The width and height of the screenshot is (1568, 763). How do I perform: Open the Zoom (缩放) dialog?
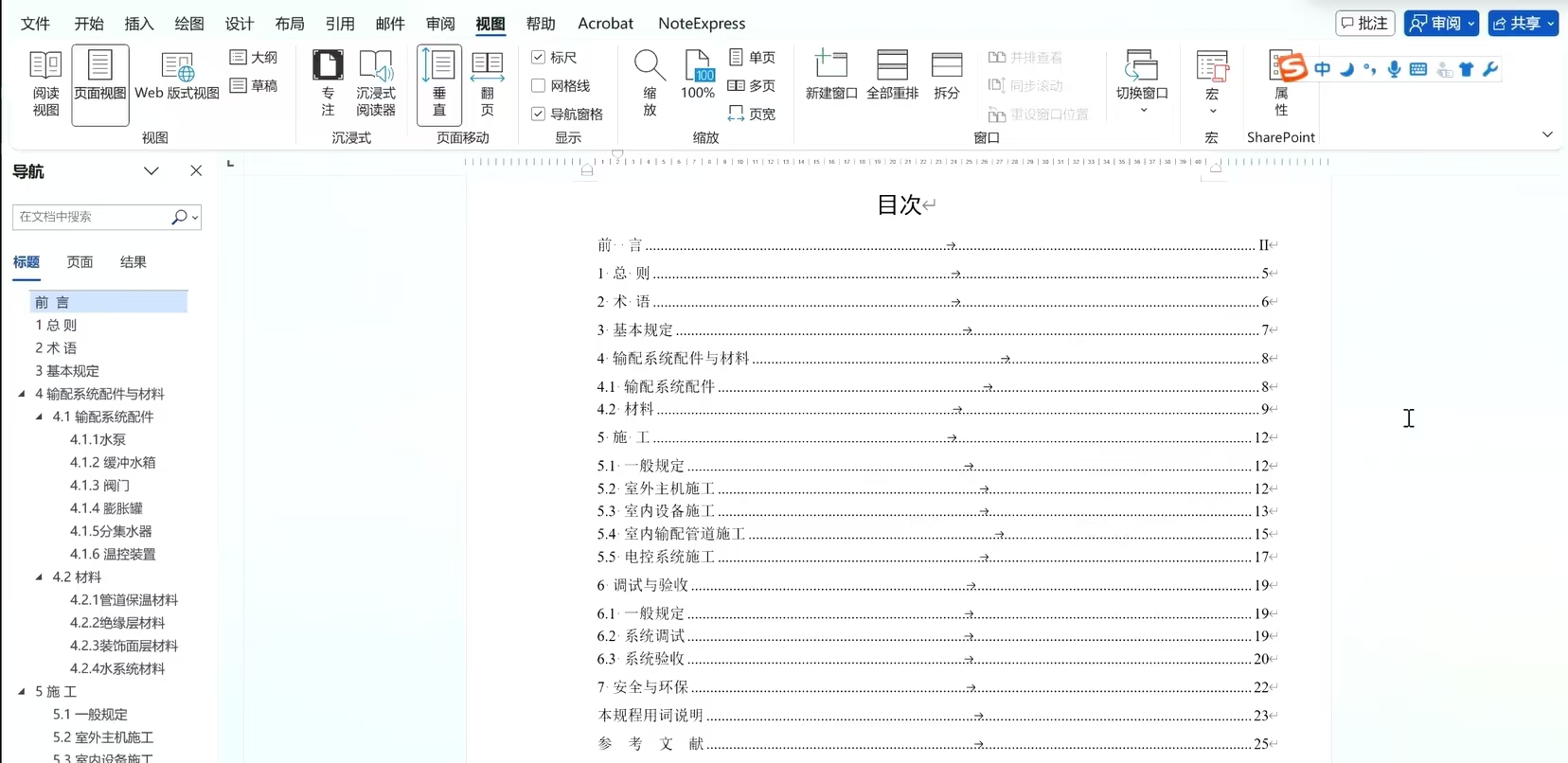coord(650,84)
